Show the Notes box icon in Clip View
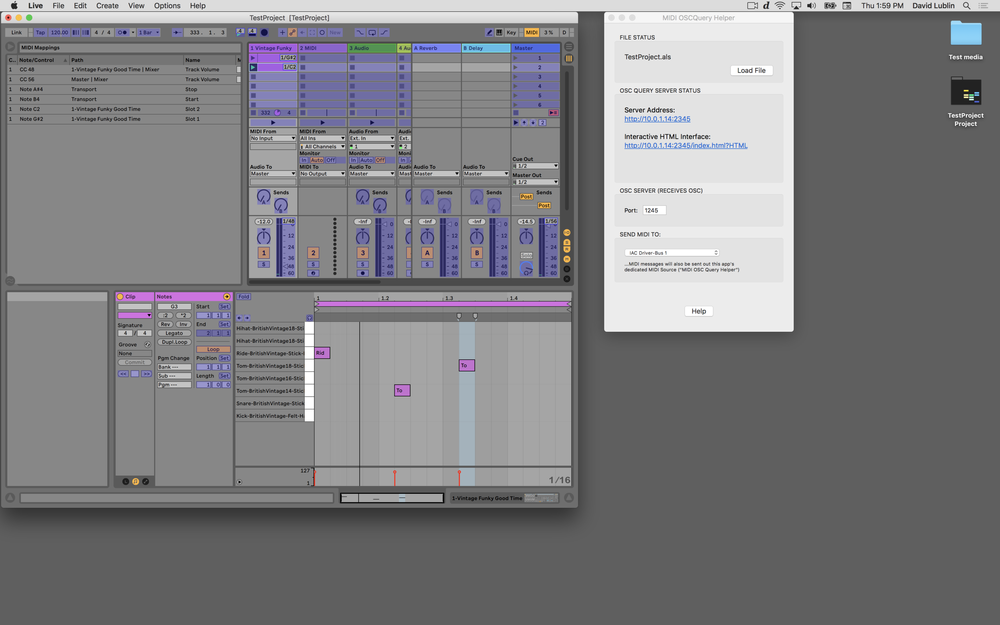The width and height of the screenshot is (1000, 625). coord(135,482)
